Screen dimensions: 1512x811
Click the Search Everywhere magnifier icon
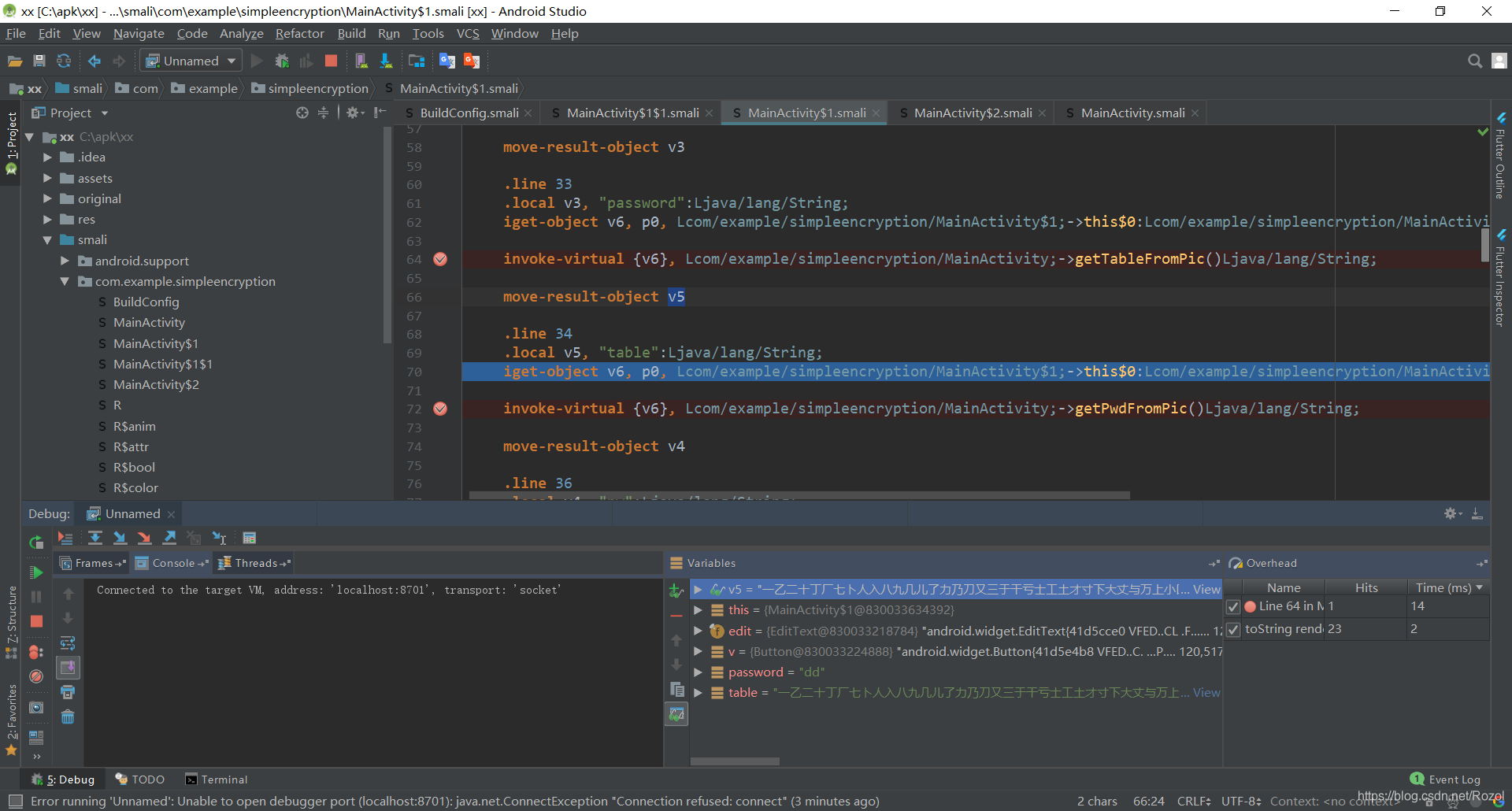pyautogui.click(x=1474, y=61)
